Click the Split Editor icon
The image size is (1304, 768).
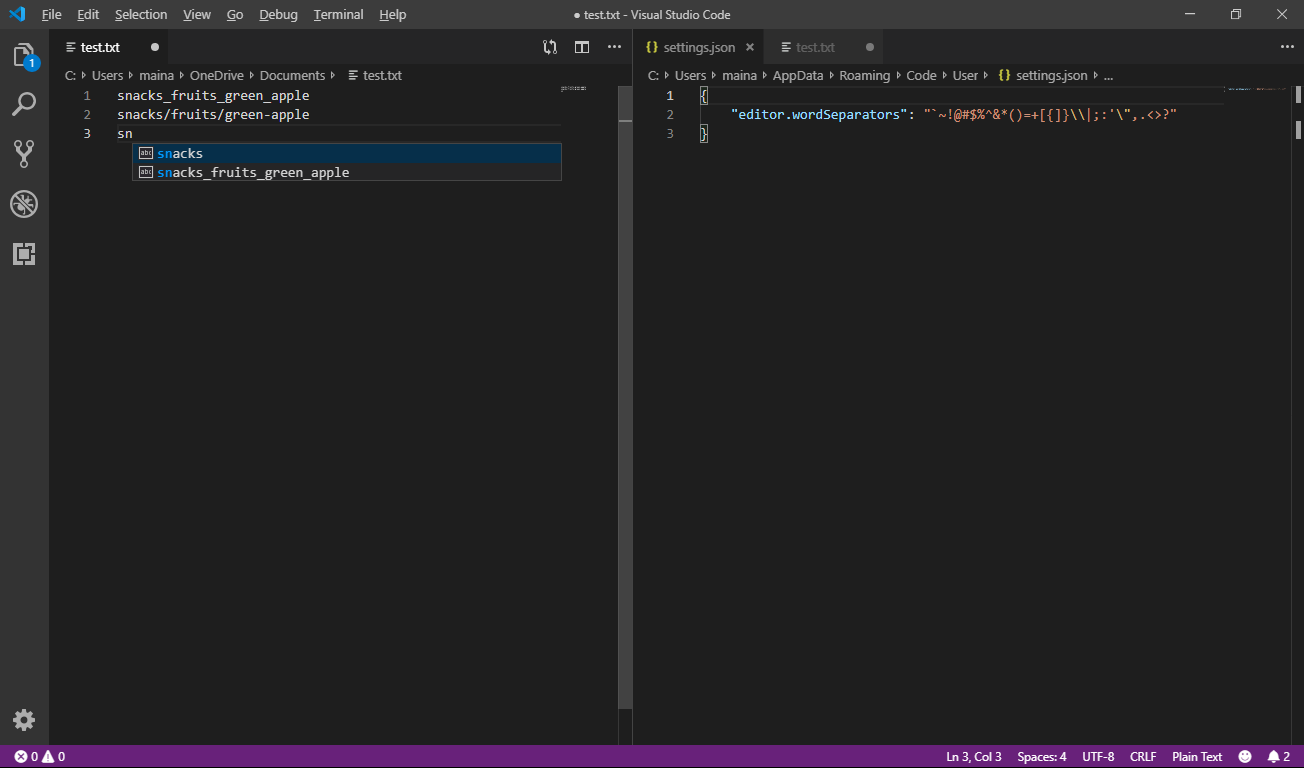(x=582, y=47)
